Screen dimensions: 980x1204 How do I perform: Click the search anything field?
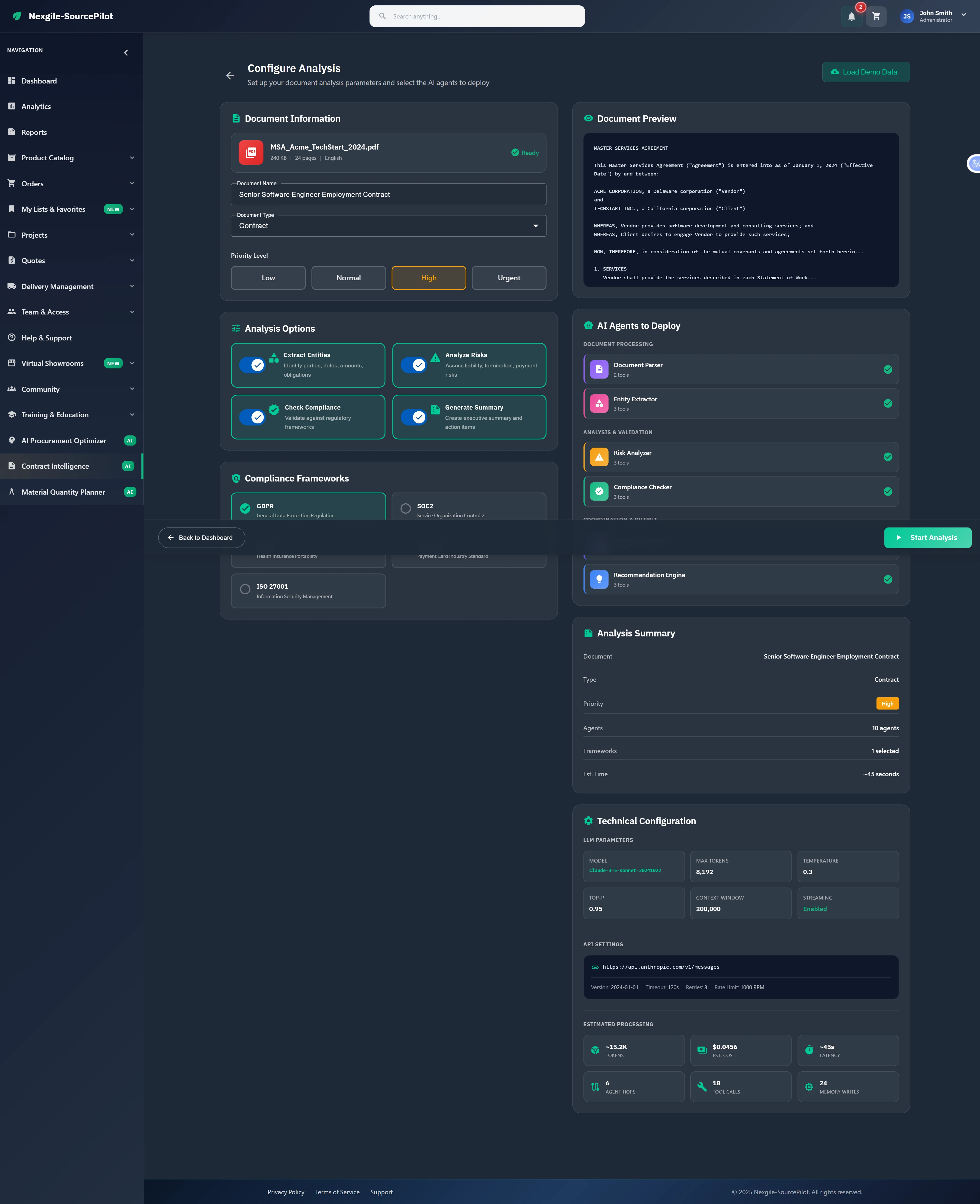(x=476, y=16)
